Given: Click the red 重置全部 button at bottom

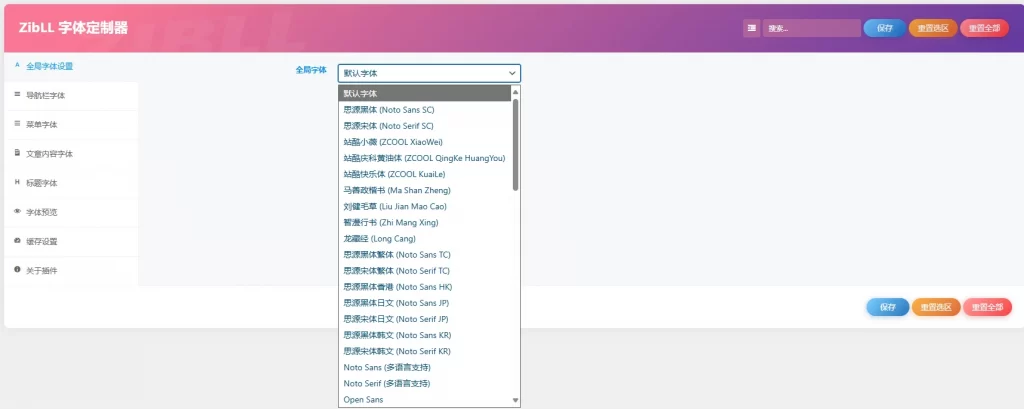Looking at the screenshot, I should point(987,307).
